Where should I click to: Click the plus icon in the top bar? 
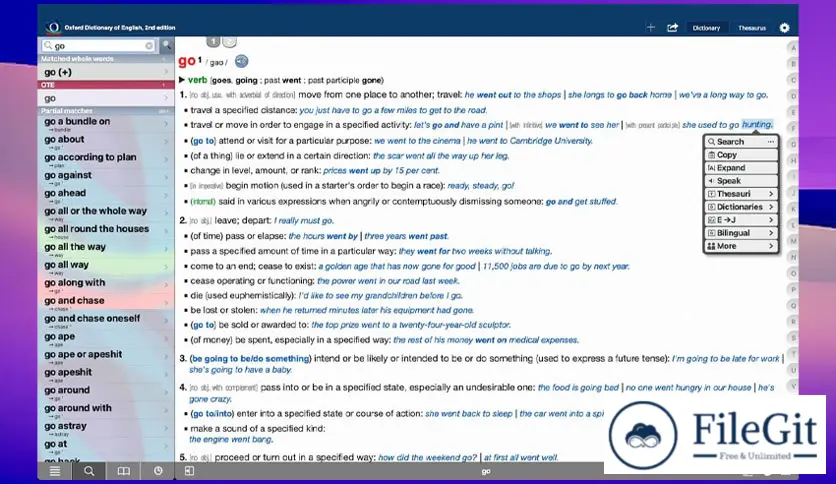click(650, 28)
